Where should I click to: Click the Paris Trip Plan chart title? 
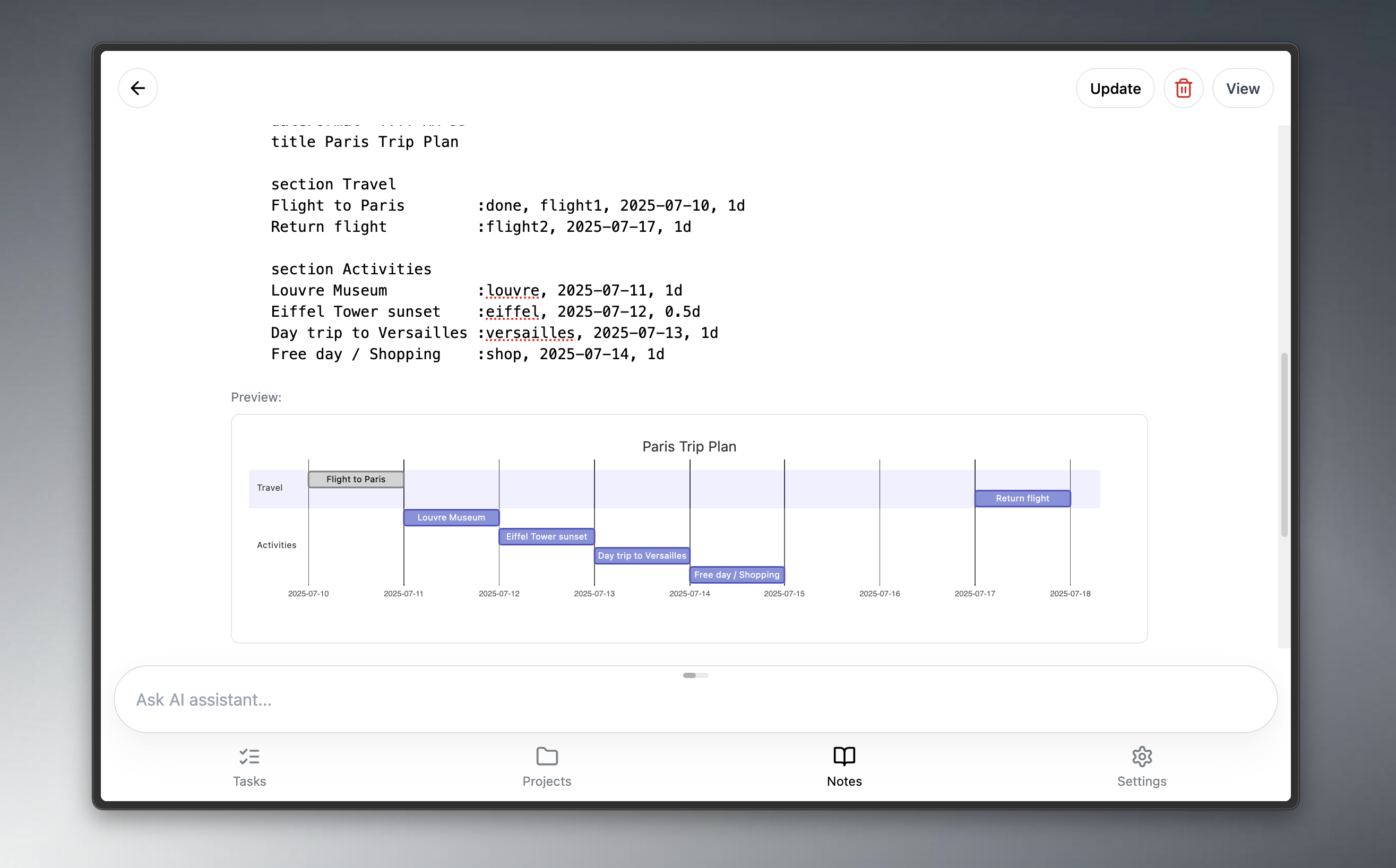pos(688,446)
